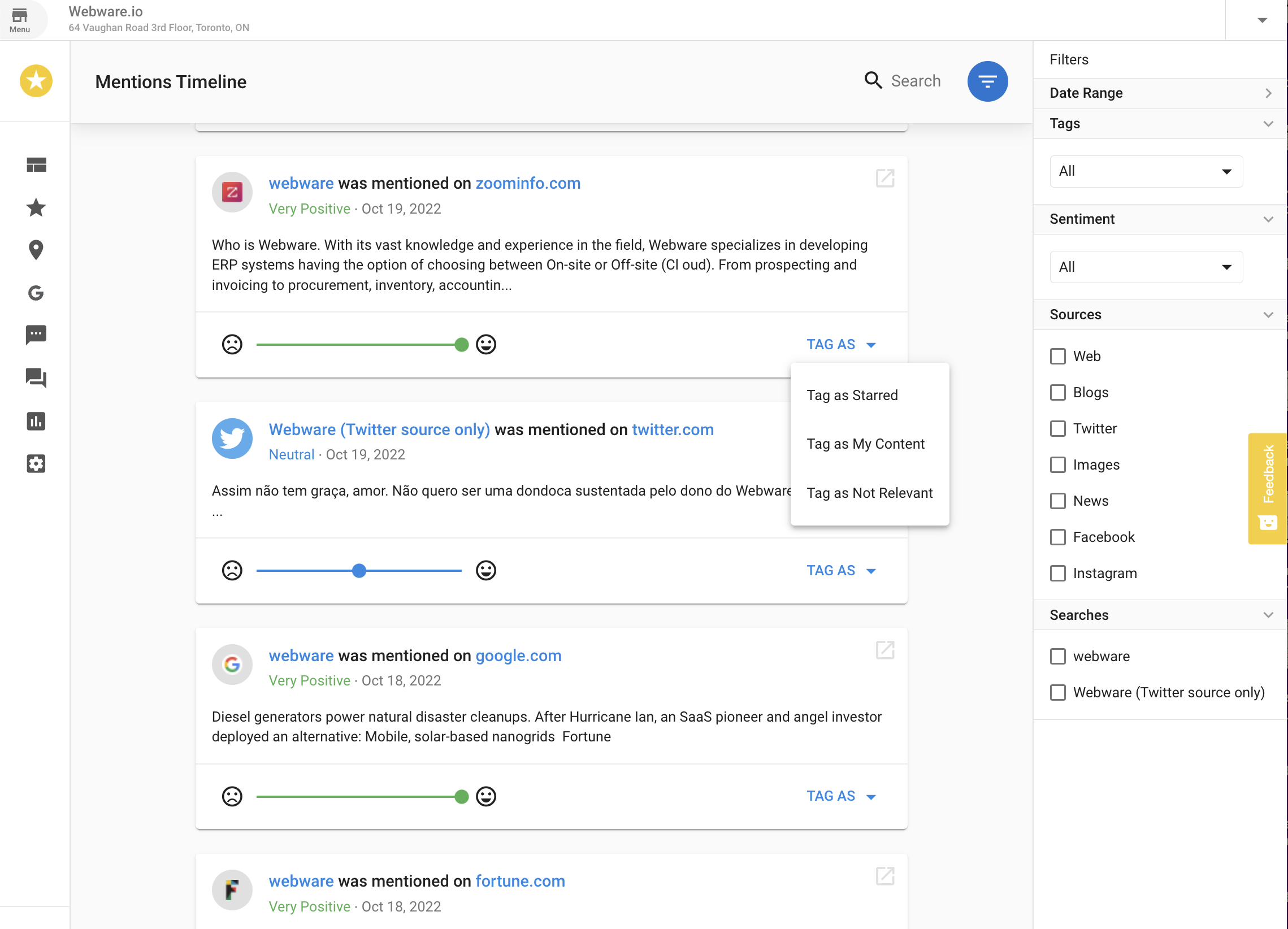The image size is (1288, 929).
Task: Open the conversations double-bubble icon
Action: (36, 378)
